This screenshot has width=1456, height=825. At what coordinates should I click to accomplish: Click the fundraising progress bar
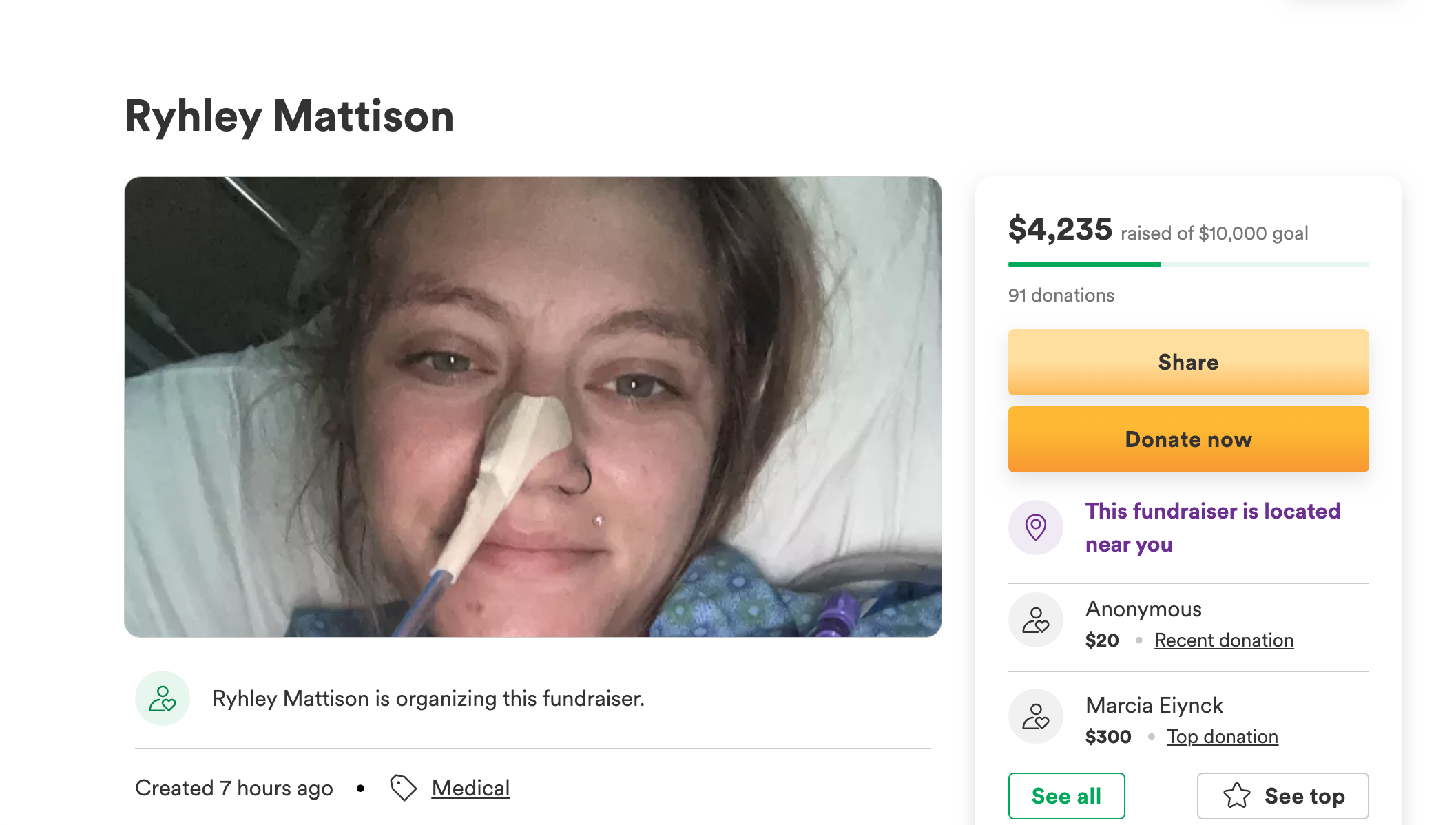(x=1188, y=264)
